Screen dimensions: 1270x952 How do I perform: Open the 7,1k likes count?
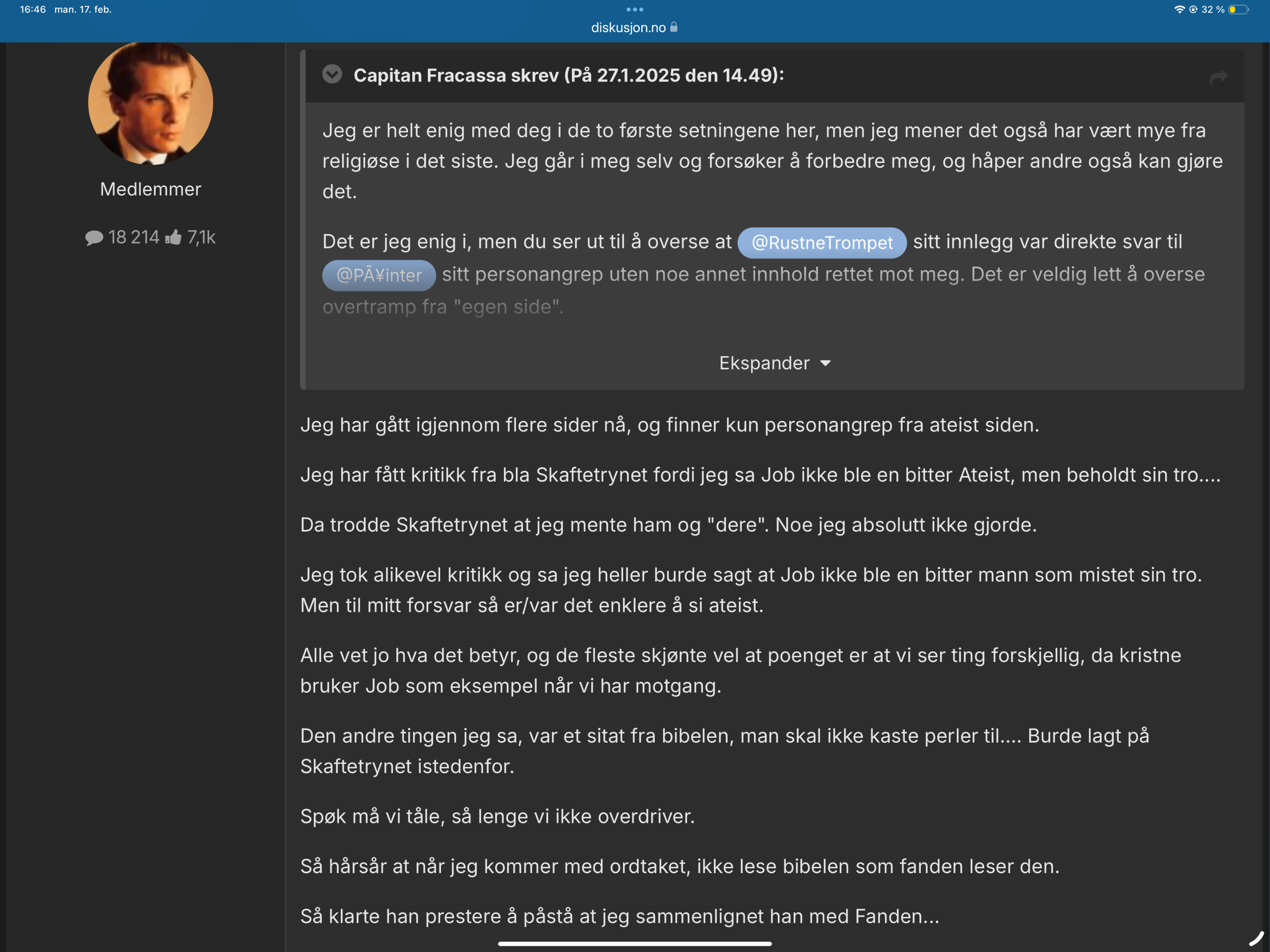tap(202, 237)
